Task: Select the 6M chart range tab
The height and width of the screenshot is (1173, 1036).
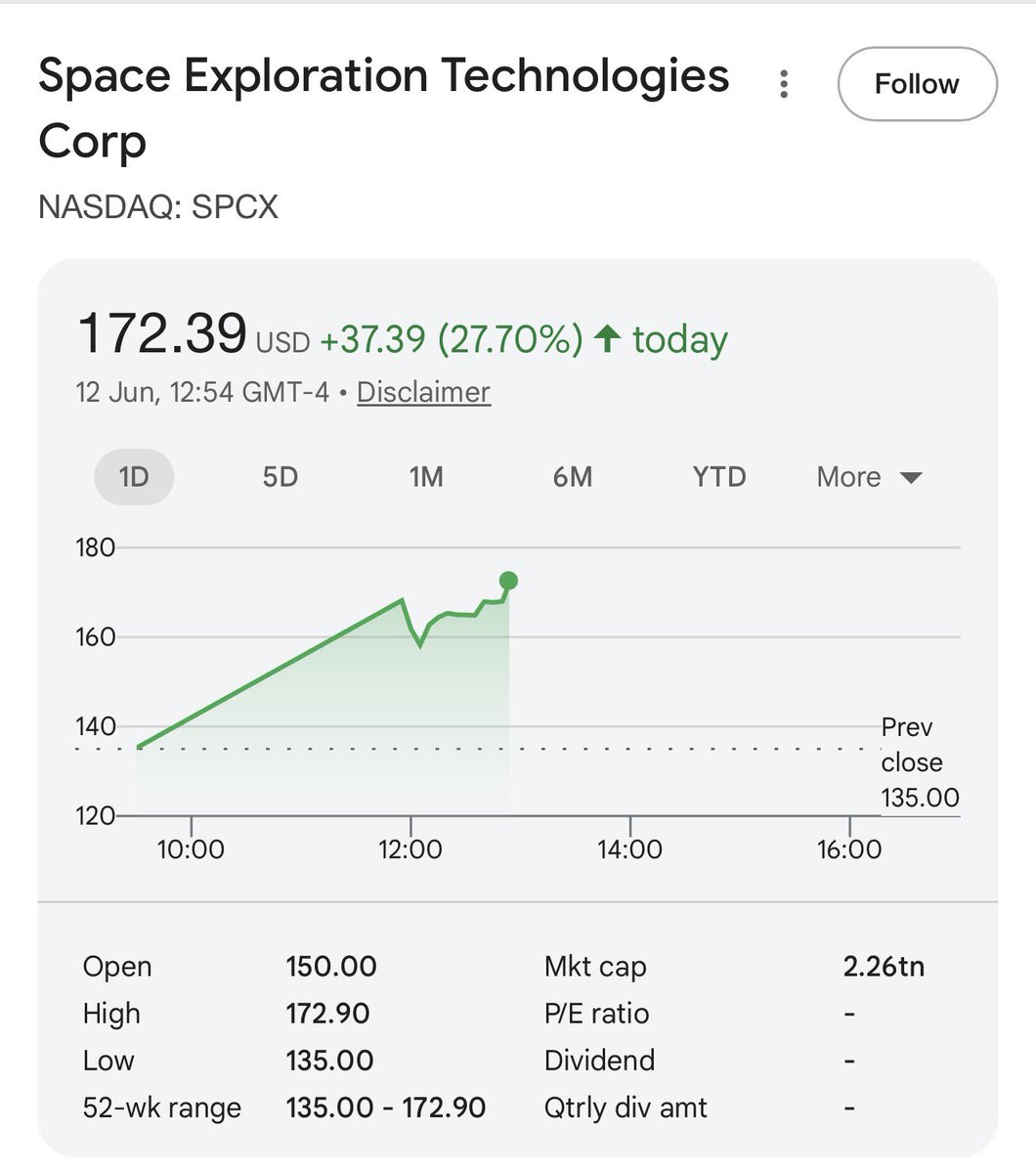Action: 573,477
